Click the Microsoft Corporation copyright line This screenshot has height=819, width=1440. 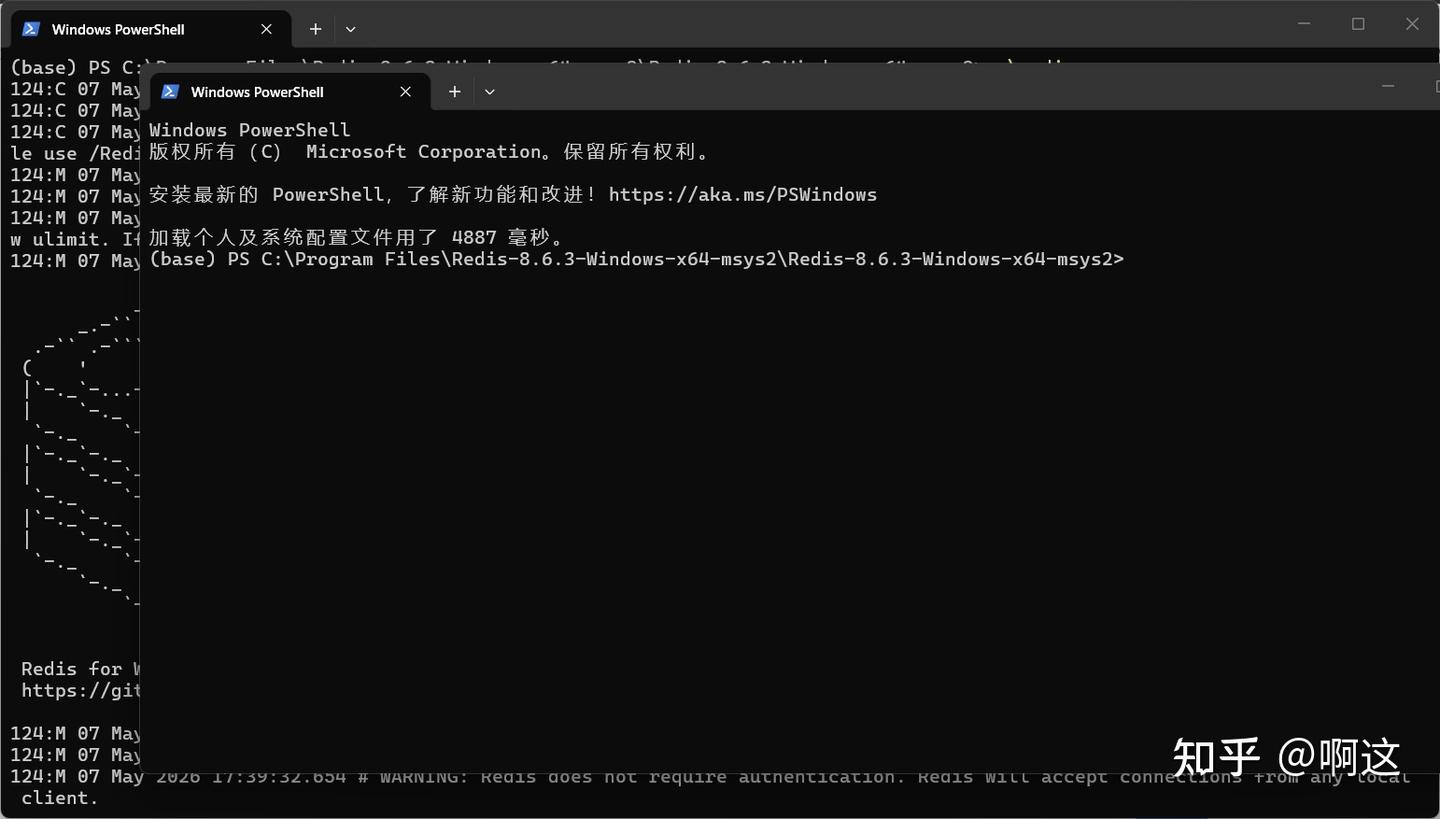click(x=430, y=152)
